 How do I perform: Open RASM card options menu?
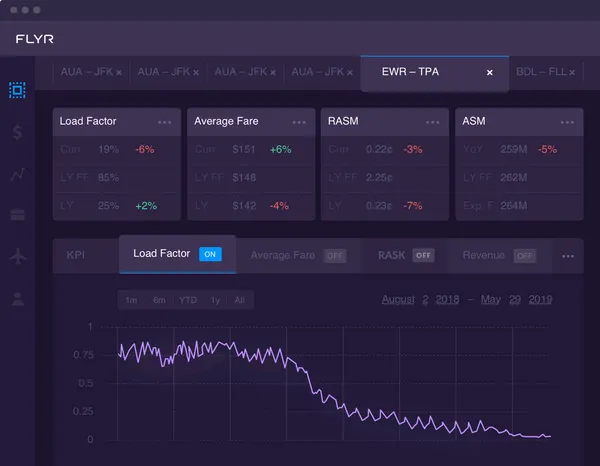(x=433, y=122)
